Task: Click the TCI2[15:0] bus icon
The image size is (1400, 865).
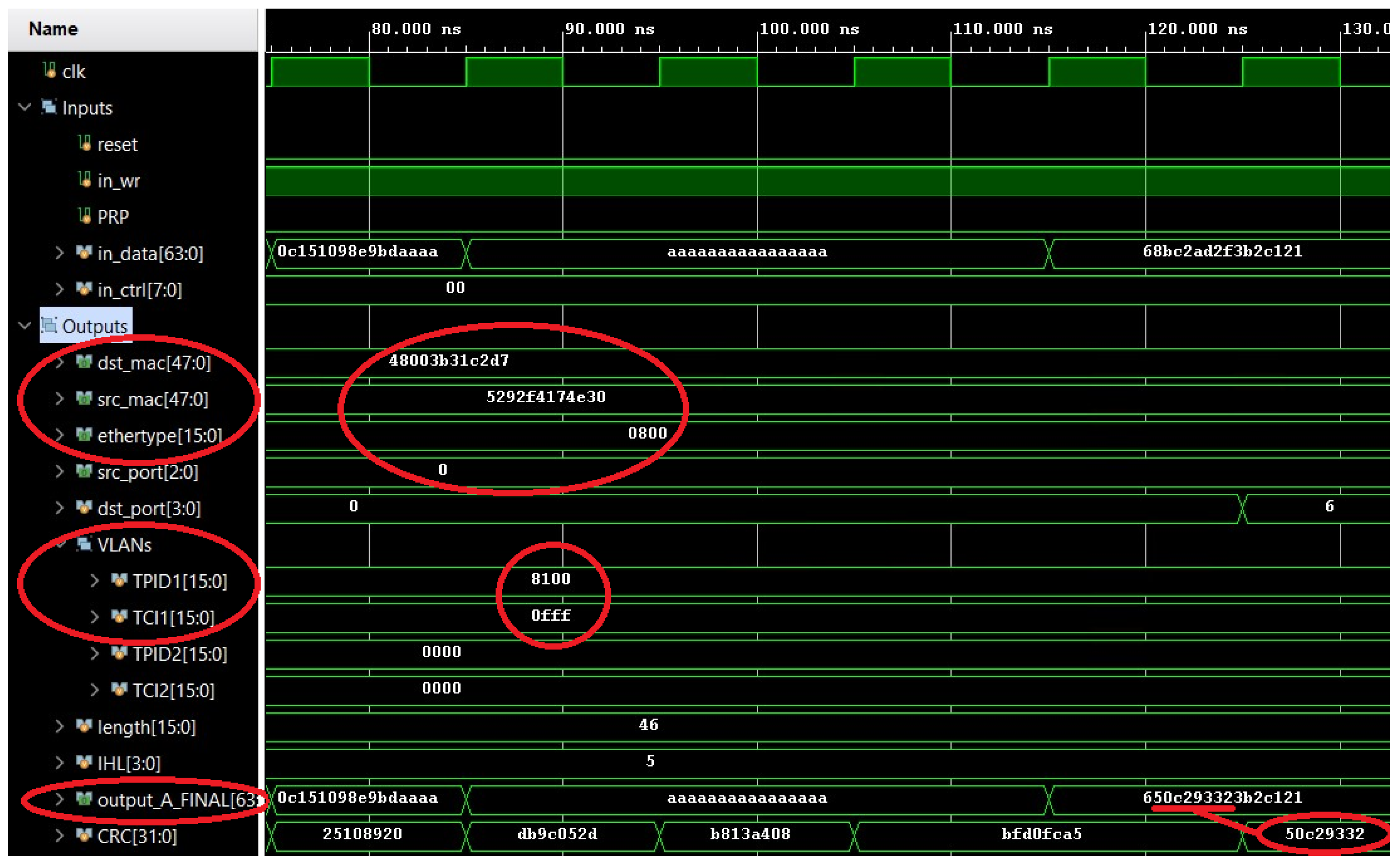Action: pos(119,690)
